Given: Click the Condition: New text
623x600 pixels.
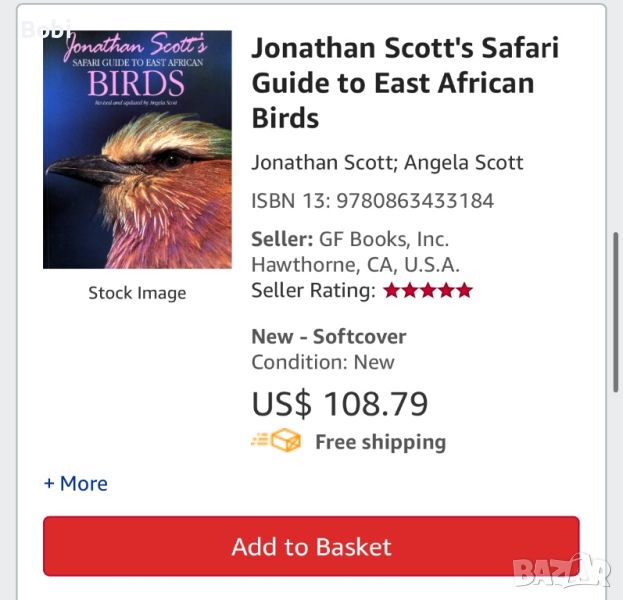Looking at the screenshot, I should [323, 362].
